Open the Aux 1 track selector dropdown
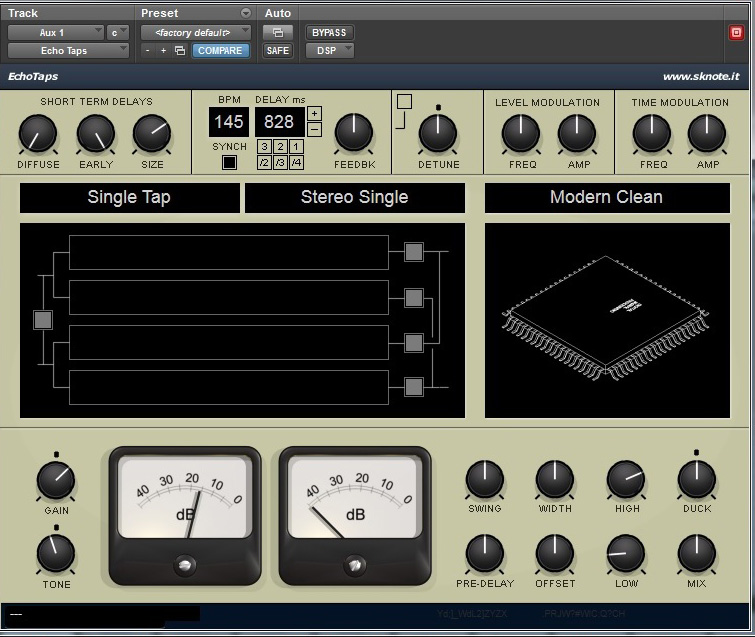The height and width of the screenshot is (637, 755). (56, 32)
